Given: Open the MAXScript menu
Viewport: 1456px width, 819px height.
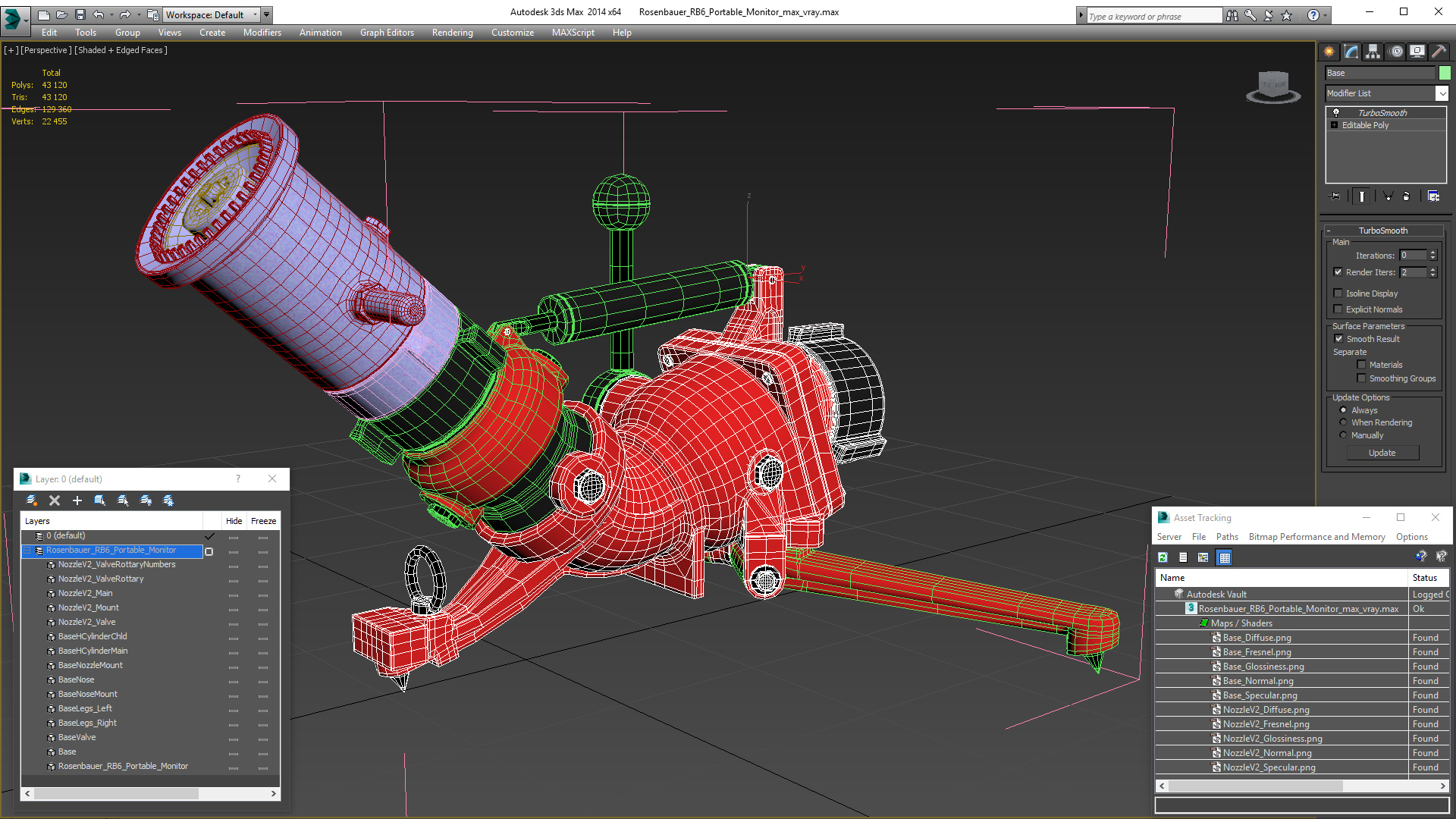Looking at the screenshot, I should click(x=573, y=33).
